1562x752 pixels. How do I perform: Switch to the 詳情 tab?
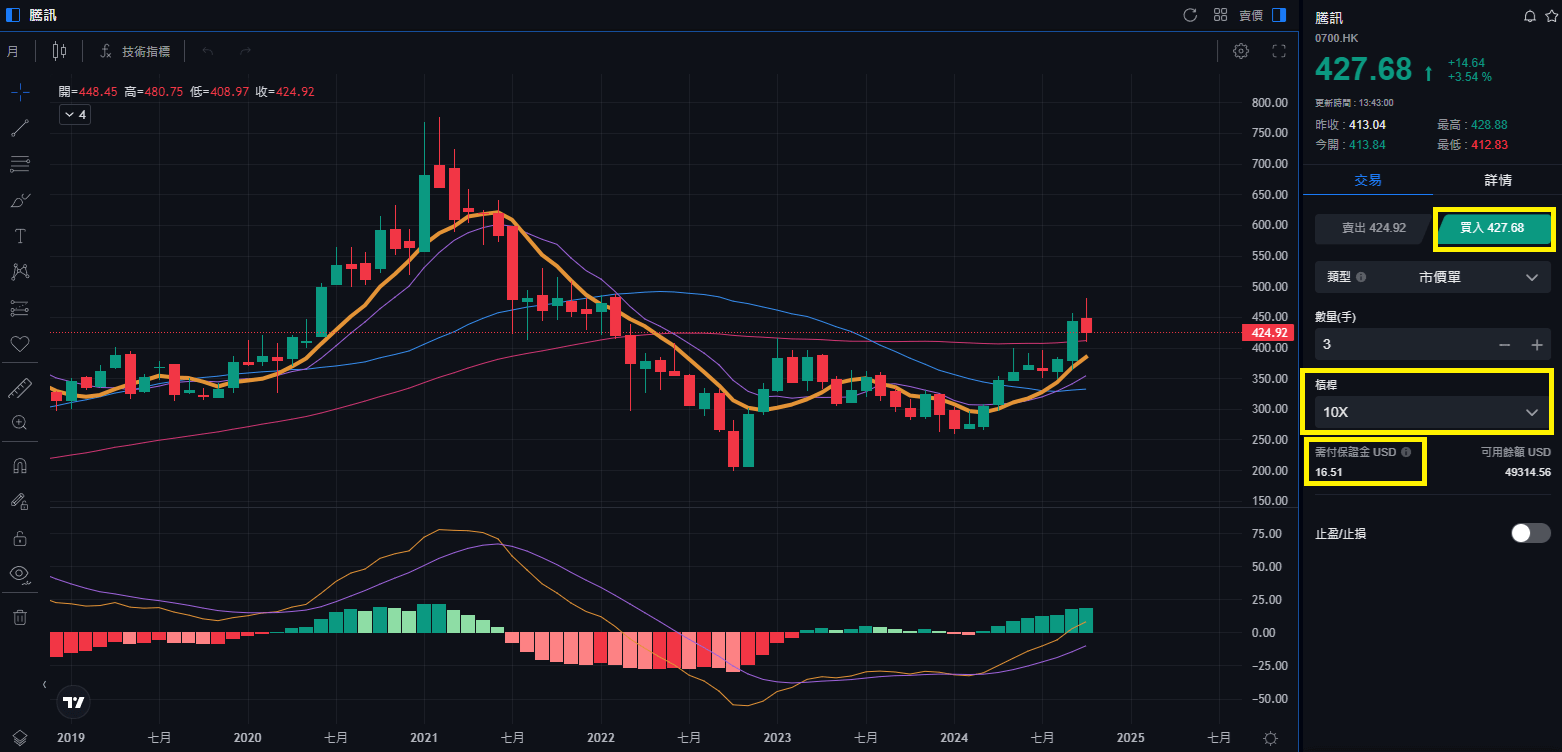click(1497, 180)
